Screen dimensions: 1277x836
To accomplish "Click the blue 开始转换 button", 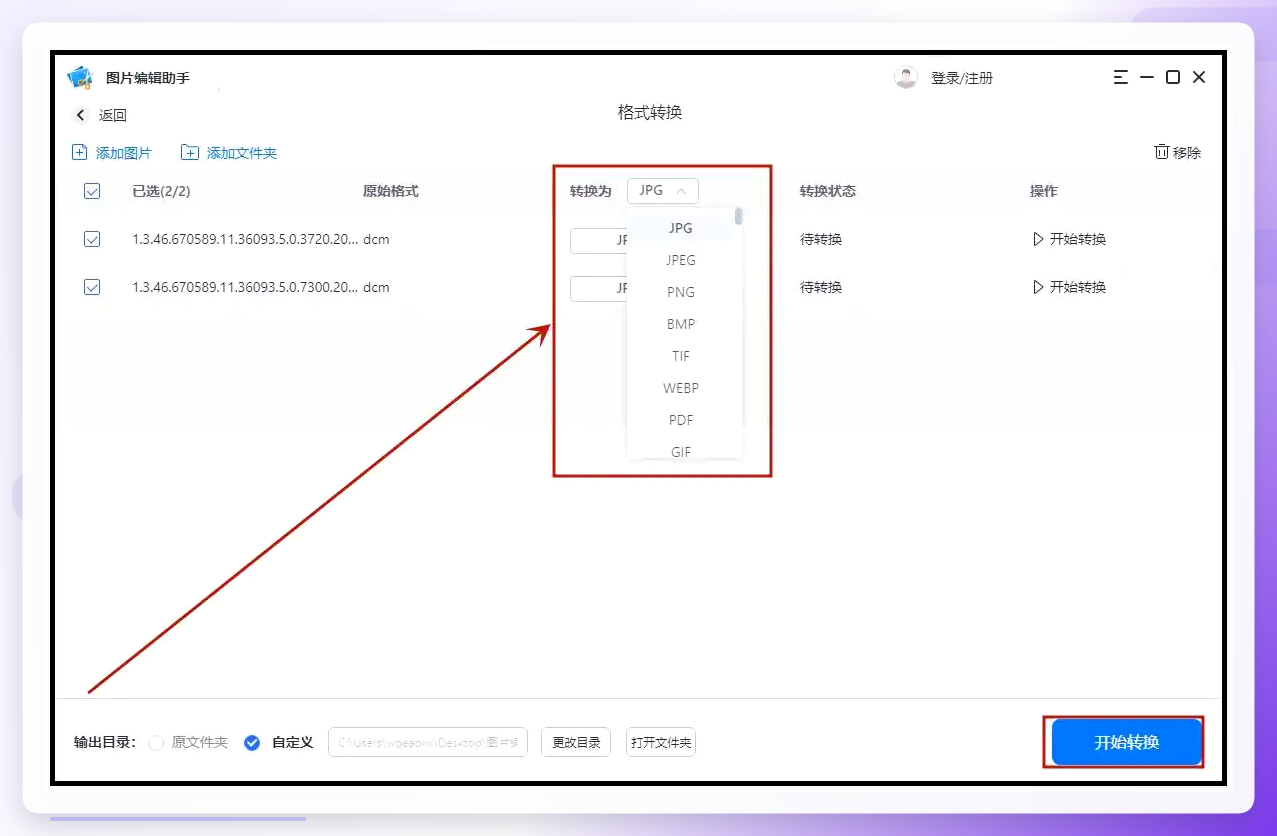I will [x=1126, y=742].
